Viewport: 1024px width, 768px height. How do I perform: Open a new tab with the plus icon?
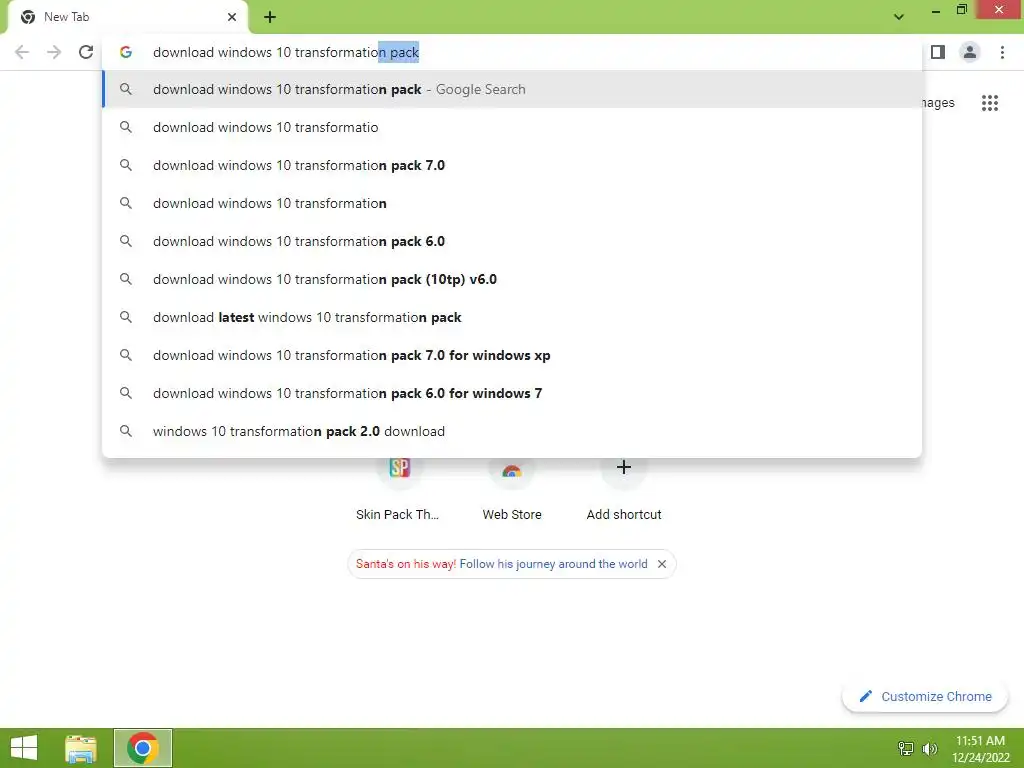click(x=270, y=17)
